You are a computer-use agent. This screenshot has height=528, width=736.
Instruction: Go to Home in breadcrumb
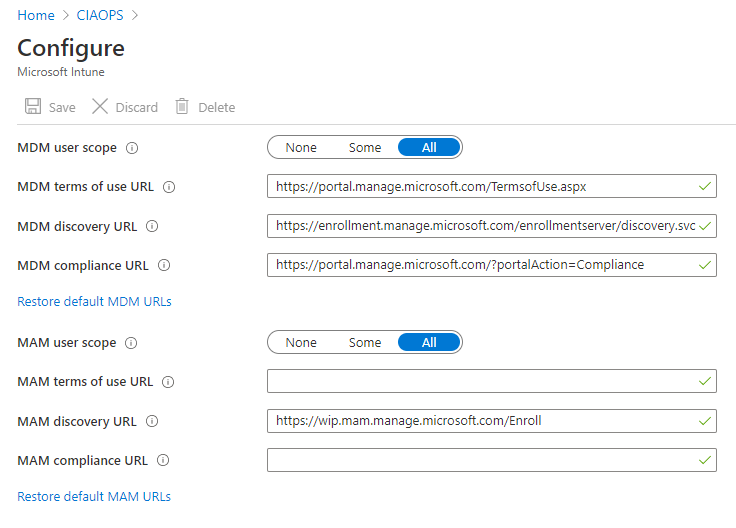36,15
